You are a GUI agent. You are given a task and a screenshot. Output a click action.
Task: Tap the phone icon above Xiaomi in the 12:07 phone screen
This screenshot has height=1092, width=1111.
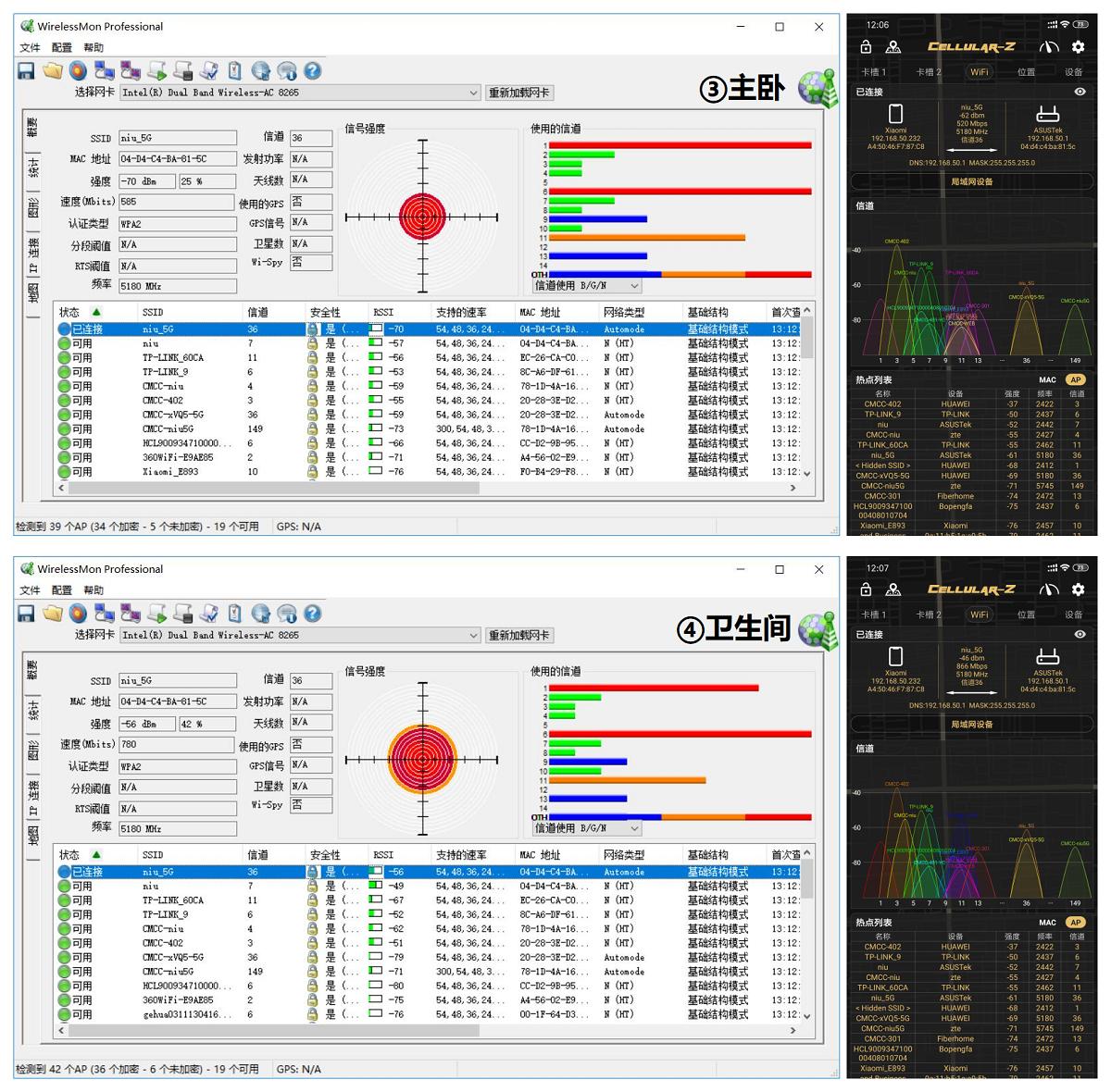pos(895,656)
